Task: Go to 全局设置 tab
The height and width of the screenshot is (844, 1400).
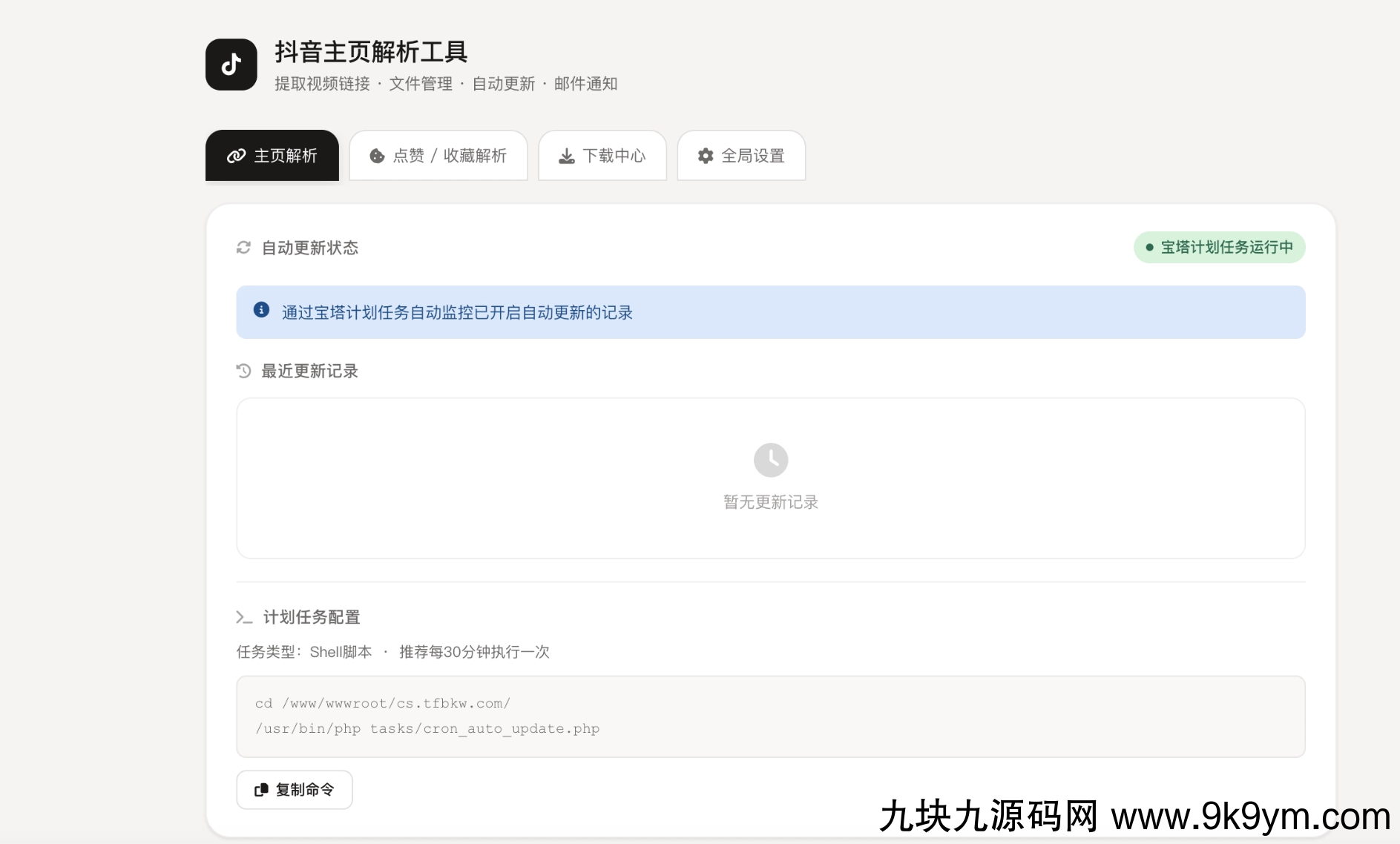Action: click(x=741, y=156)
